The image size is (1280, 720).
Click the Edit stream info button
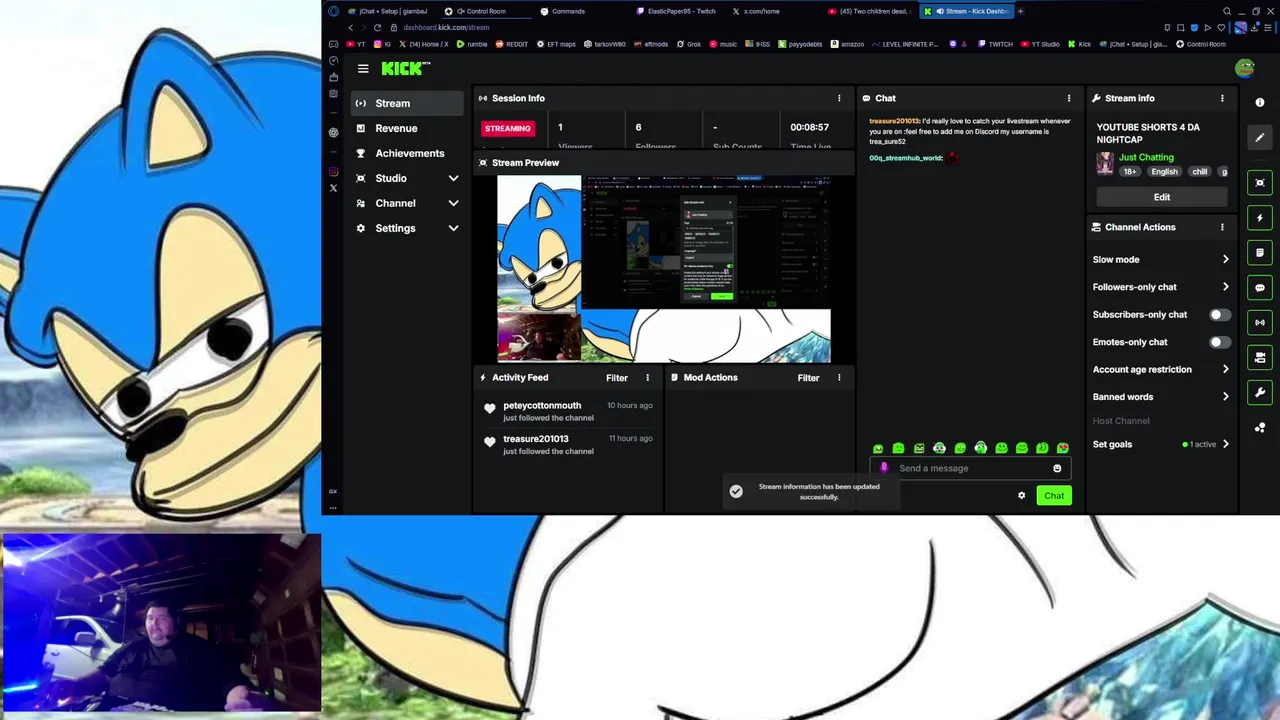[x=1161, y=197]
